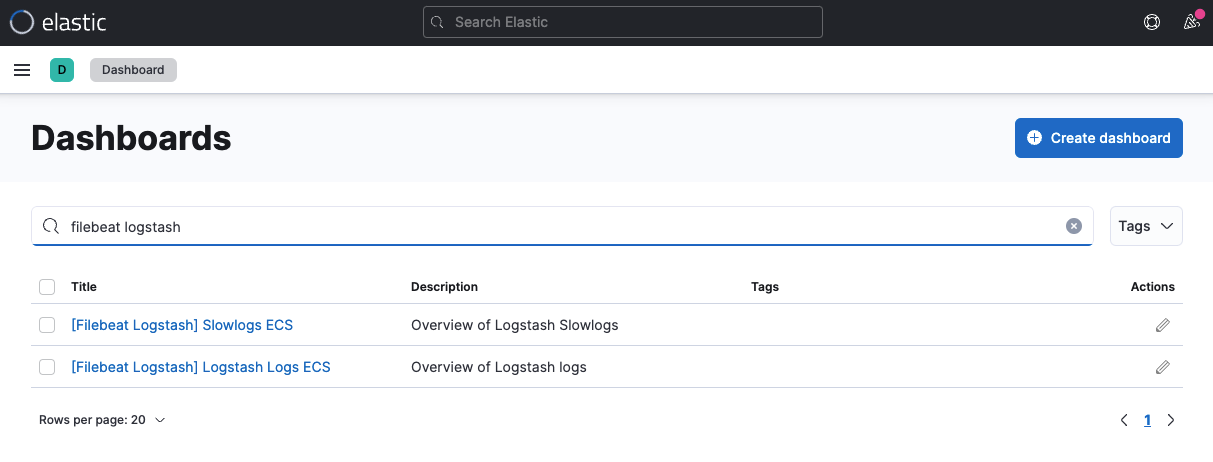Go to the next results page

pos(1171,420)
